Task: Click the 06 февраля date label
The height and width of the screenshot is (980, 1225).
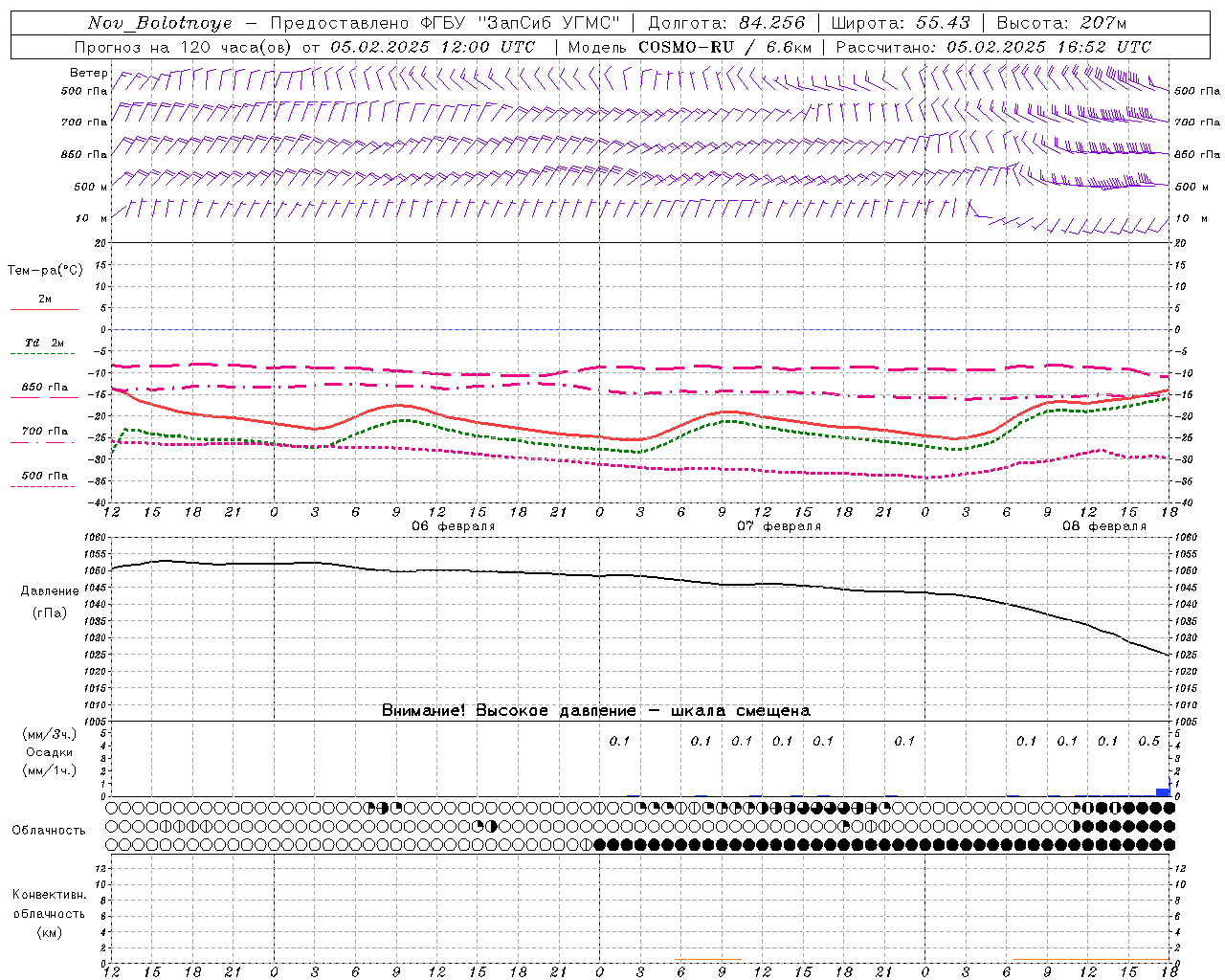Action: 454,526
